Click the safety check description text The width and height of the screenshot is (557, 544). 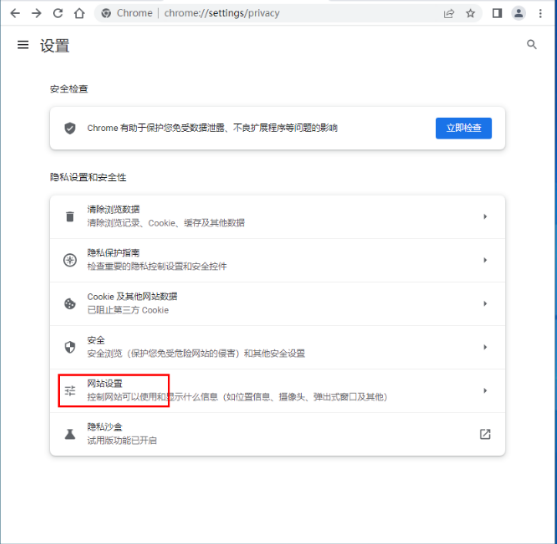pos(212,128)
